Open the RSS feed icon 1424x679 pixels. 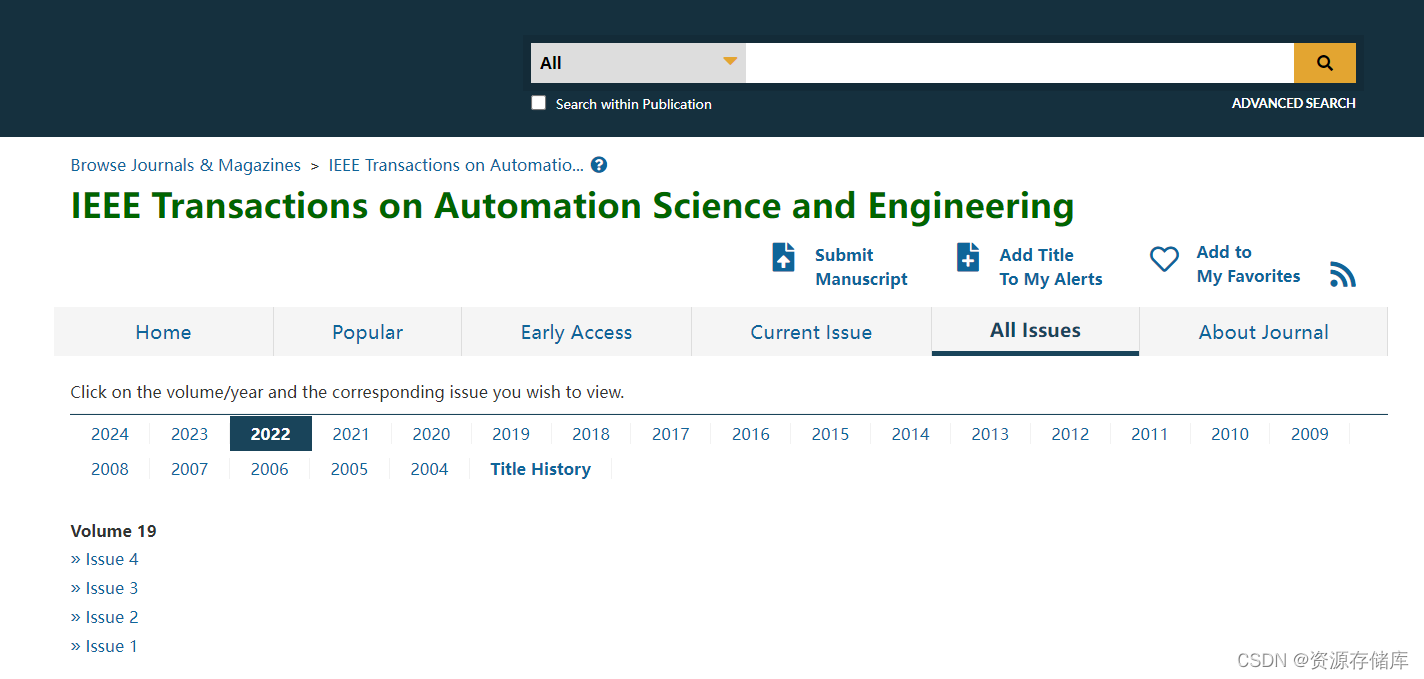coord(1343,274)
